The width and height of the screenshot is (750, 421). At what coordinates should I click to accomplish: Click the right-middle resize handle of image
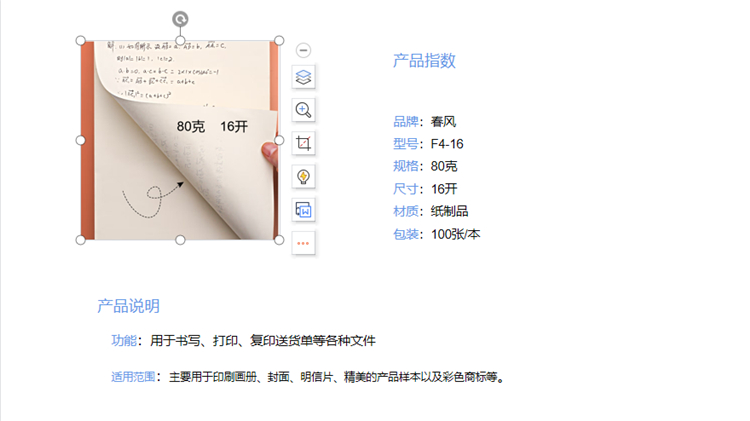click(x=279, y=140)
